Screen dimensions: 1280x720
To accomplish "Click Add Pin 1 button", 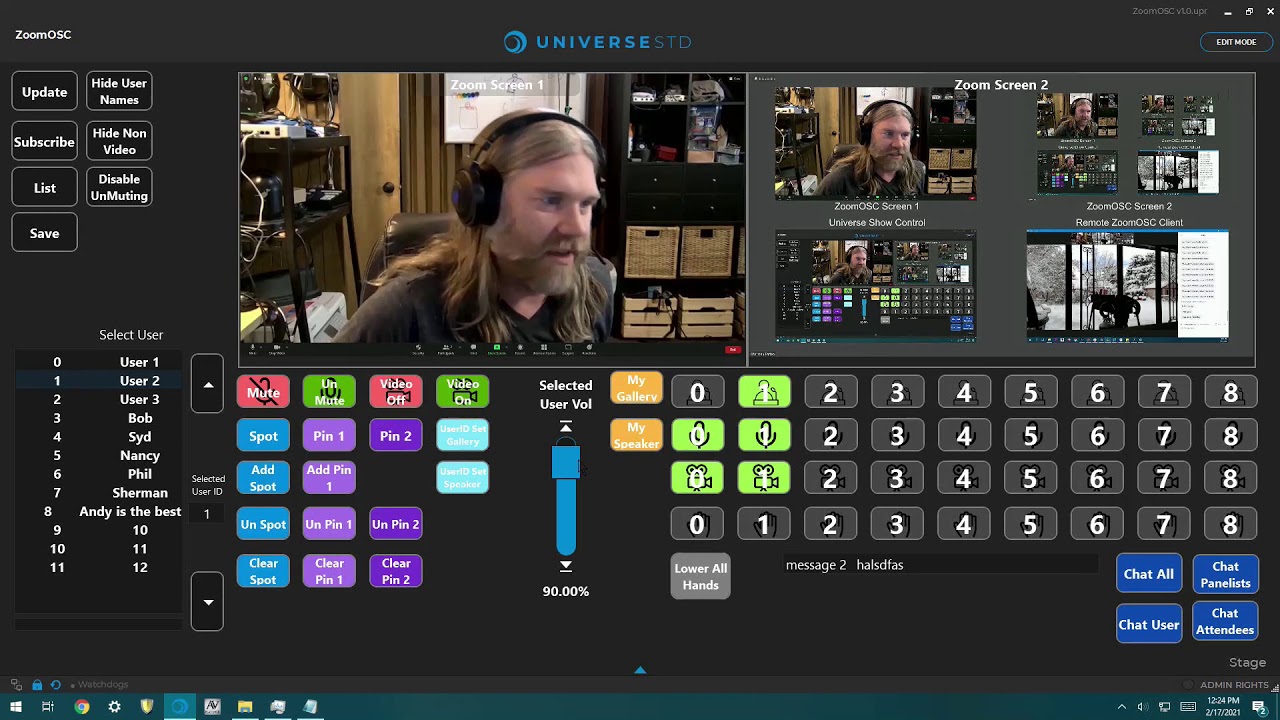I will [x=329, y=478].
